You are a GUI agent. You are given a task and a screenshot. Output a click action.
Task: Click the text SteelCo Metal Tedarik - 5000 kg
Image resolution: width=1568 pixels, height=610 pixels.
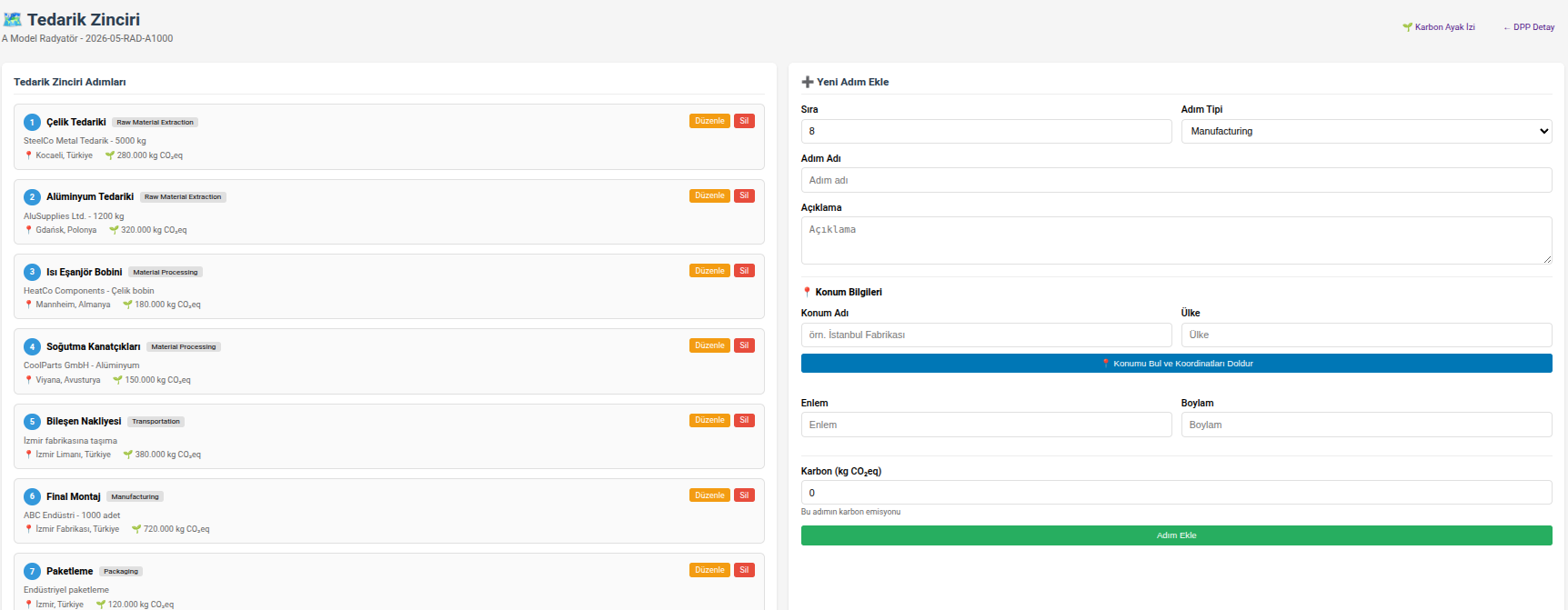click(85, 141)
